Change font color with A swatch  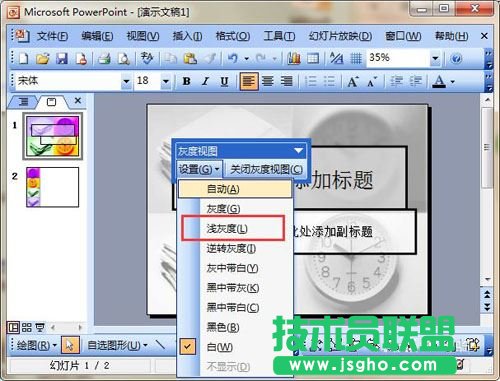click(440, 81)
